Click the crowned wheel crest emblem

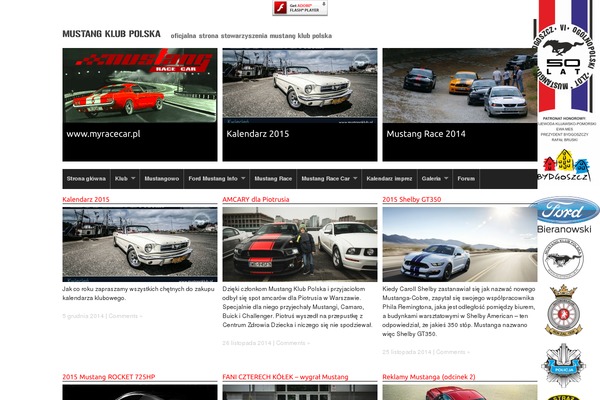(x=563, y=310)
